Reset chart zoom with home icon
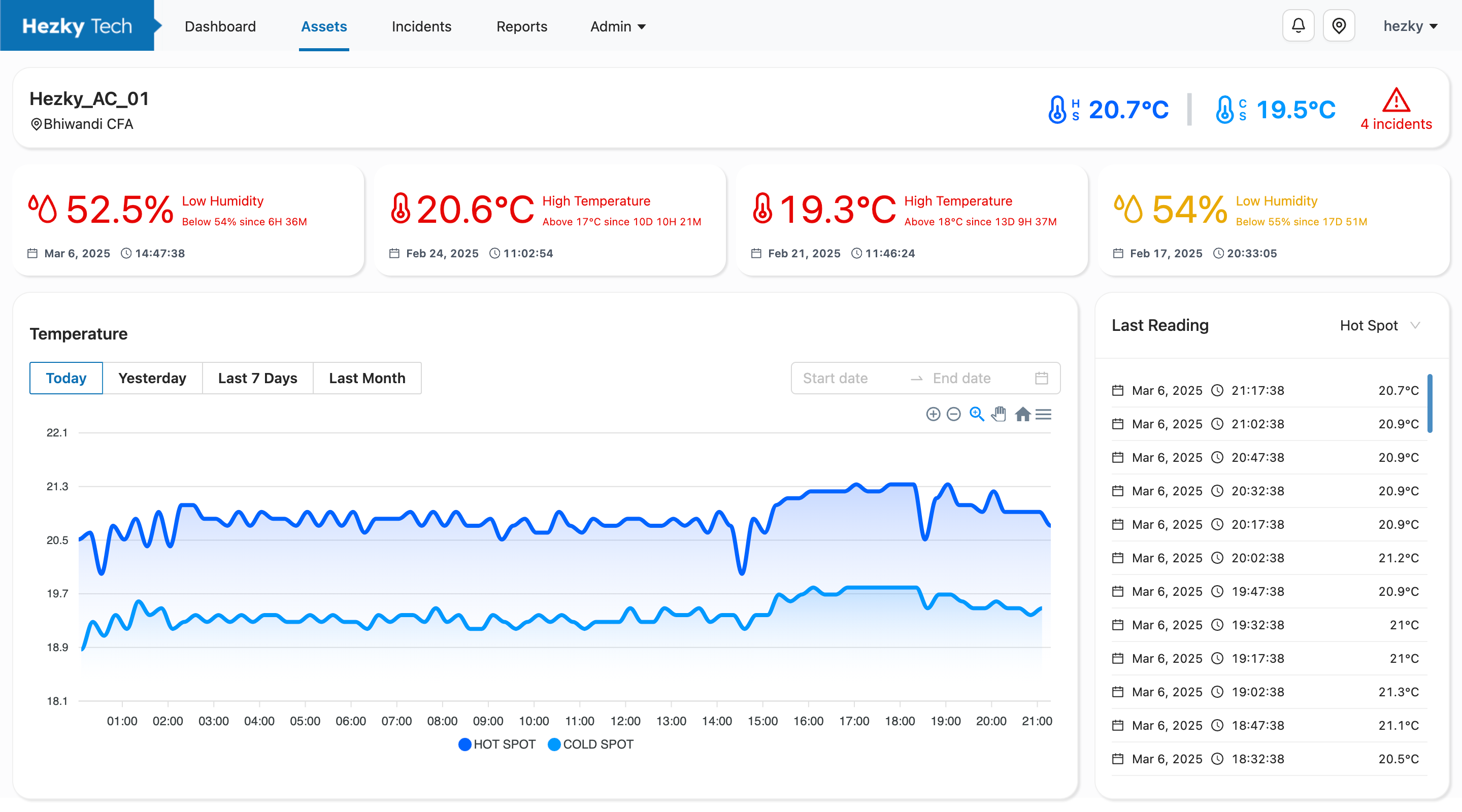 (1023, 414)
